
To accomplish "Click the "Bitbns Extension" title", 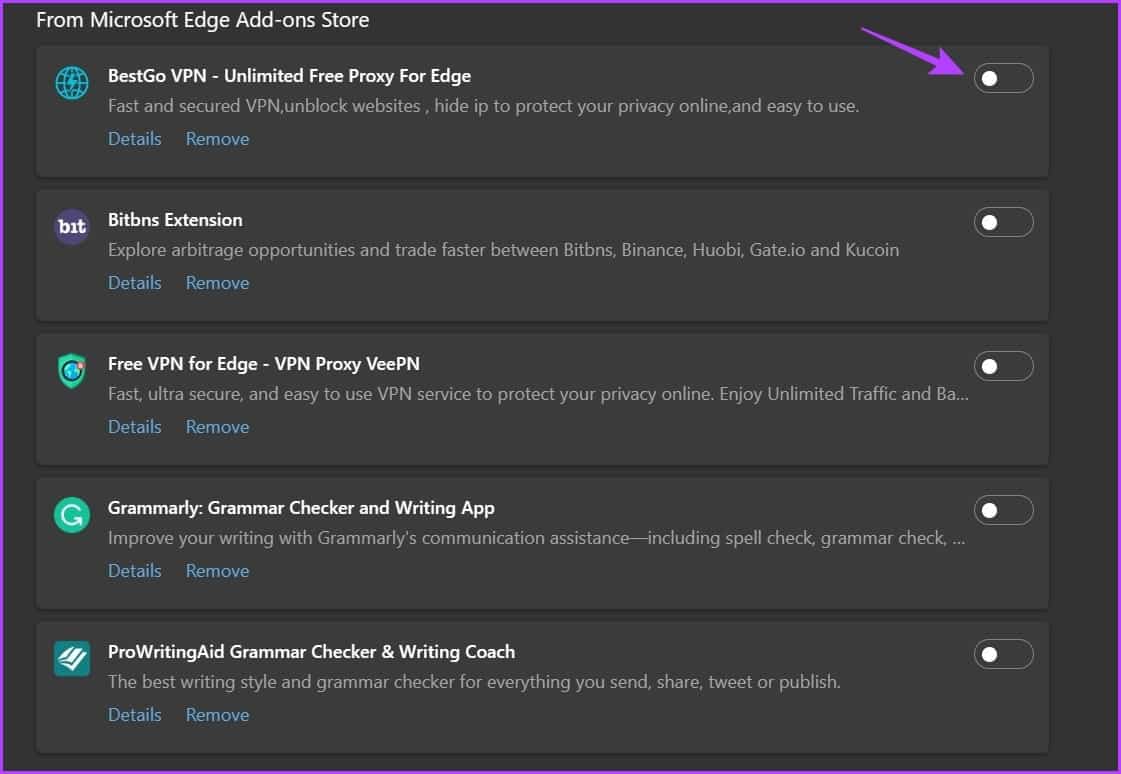I will coord(175,219).
